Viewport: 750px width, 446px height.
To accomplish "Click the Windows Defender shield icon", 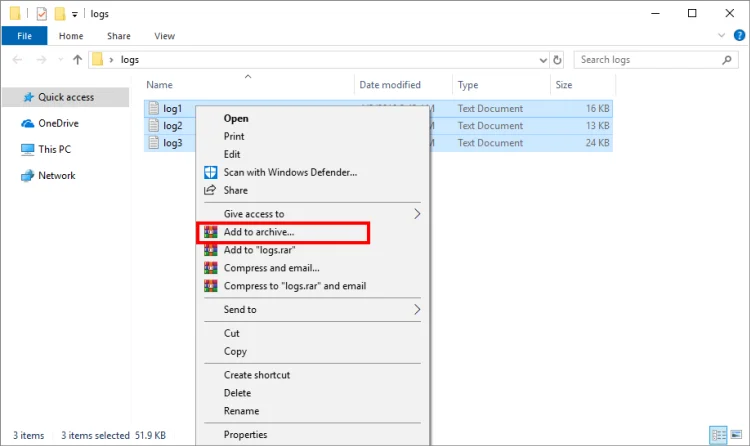I will point(210,172).
